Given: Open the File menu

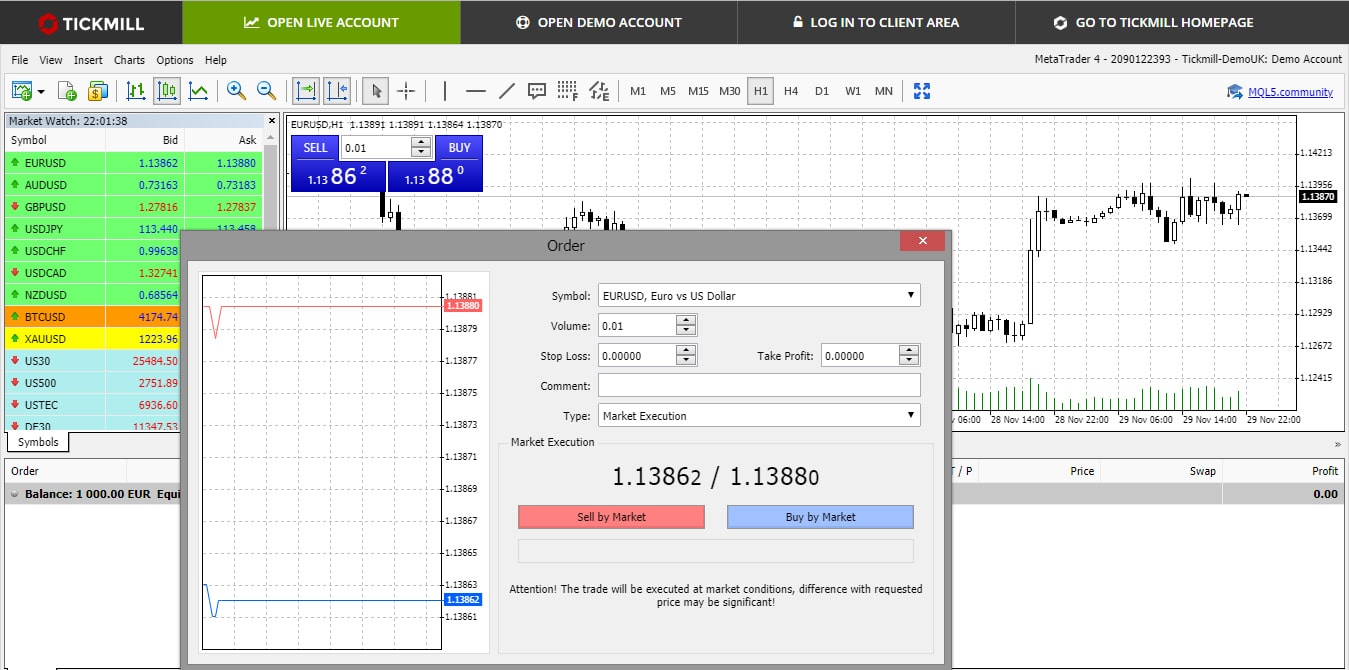Looking at the screenshot, I should click(20, 60).
